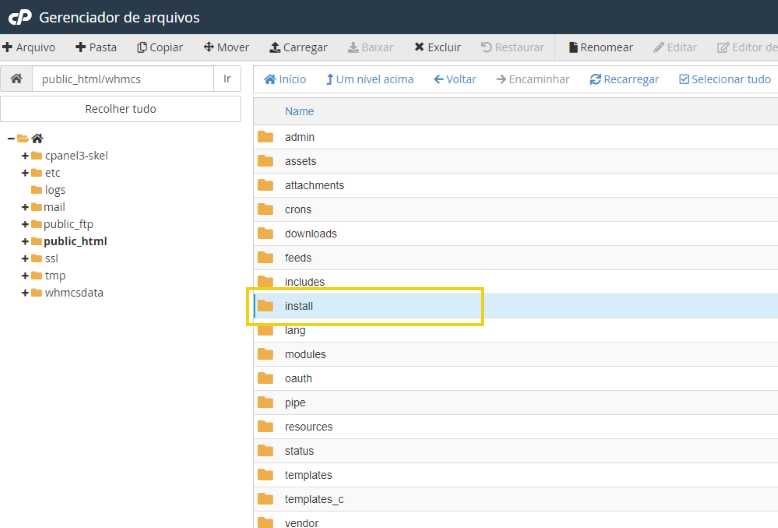Click the Editar toolbar button
Screen dimensions: 778x528
675,47
